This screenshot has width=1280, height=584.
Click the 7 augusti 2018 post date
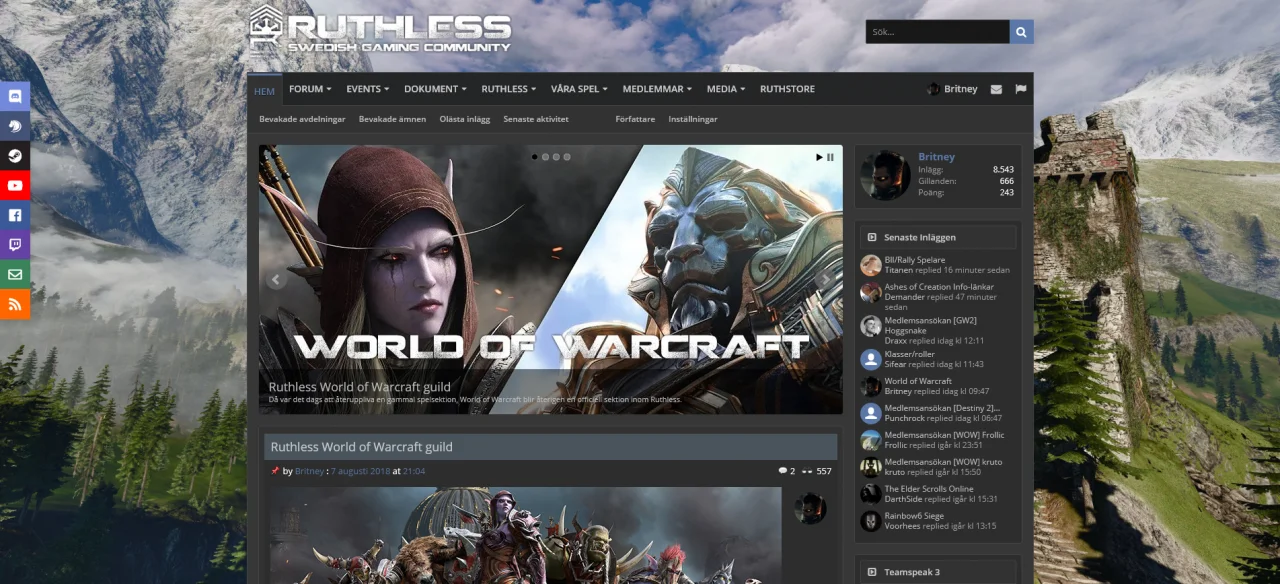point(360,471)
